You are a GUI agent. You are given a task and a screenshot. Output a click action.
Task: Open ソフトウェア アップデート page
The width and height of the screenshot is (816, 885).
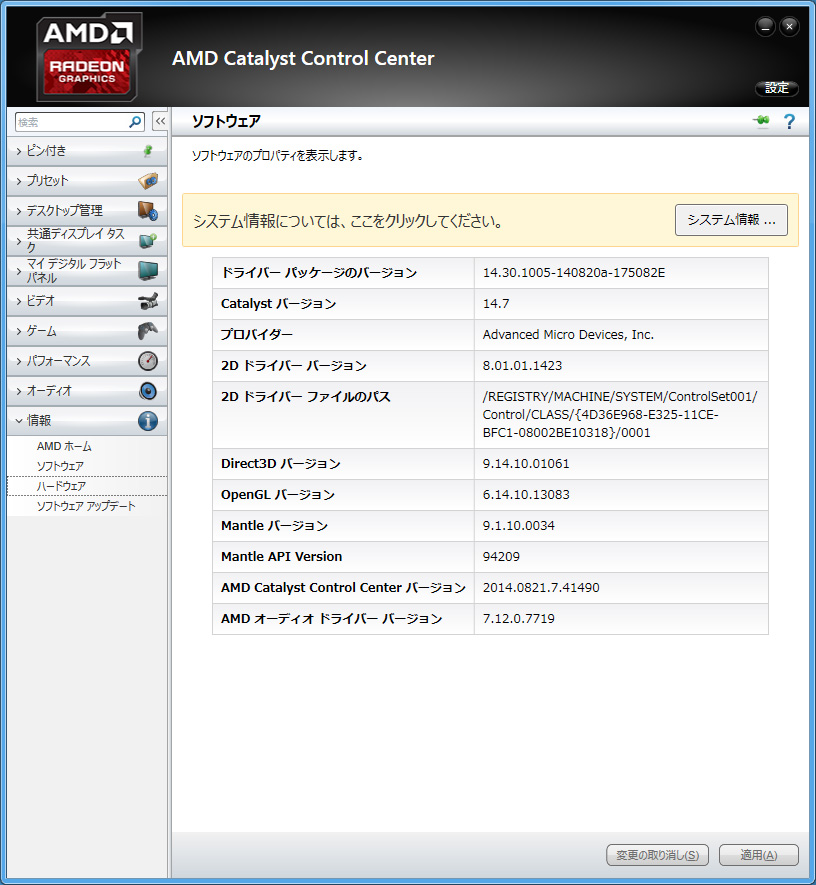[x=87, y=506]
